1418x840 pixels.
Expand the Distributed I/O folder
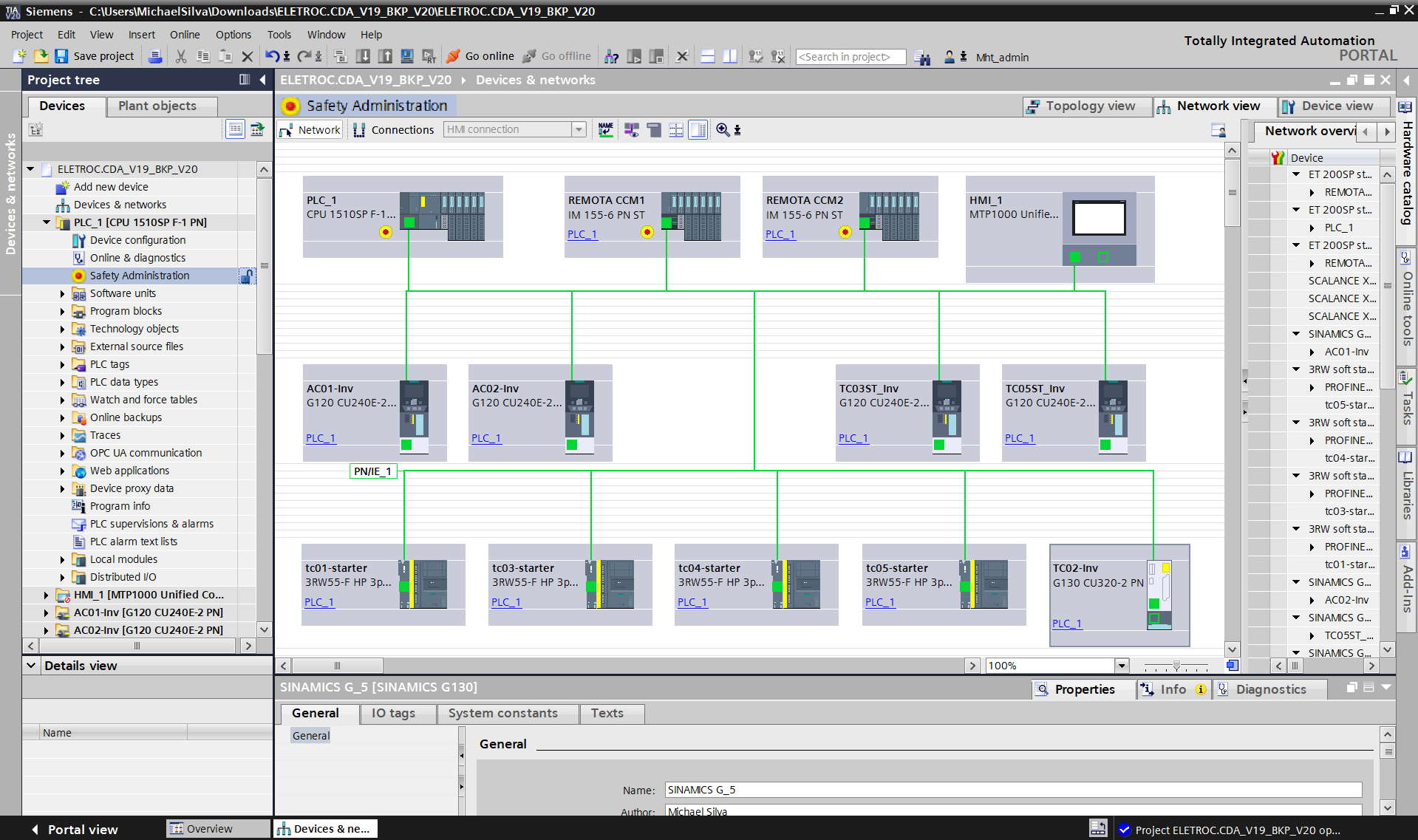point(63,577)
